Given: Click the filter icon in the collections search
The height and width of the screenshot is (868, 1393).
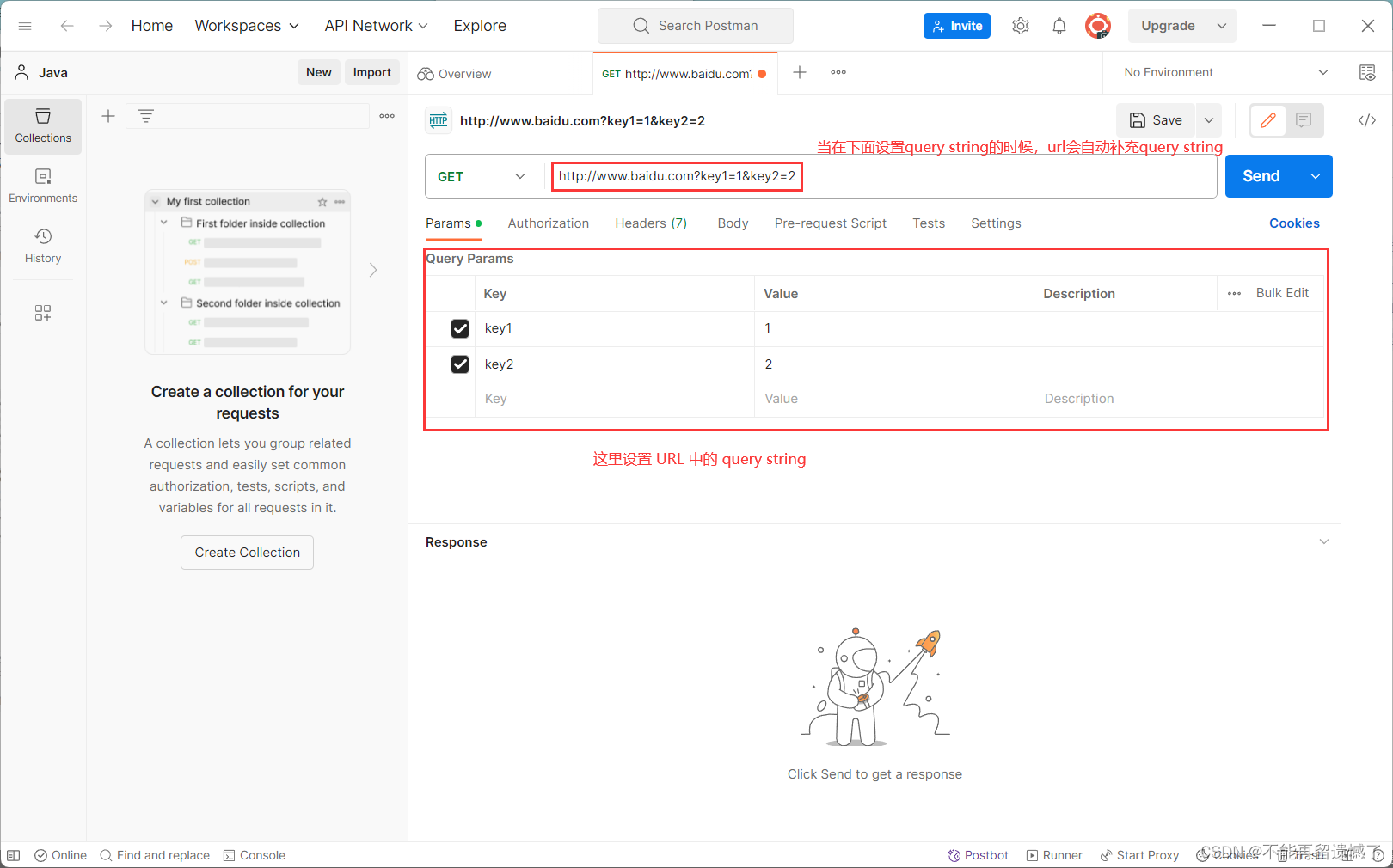Looking at the screenshot, I should coord(146,116).
